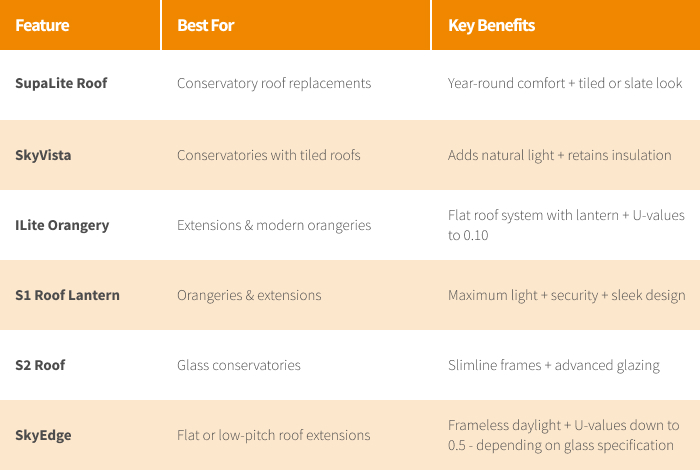The image size is (700, 470).
Task: Click Slimline frames + advanced glazing text
Action: (553, 365)
